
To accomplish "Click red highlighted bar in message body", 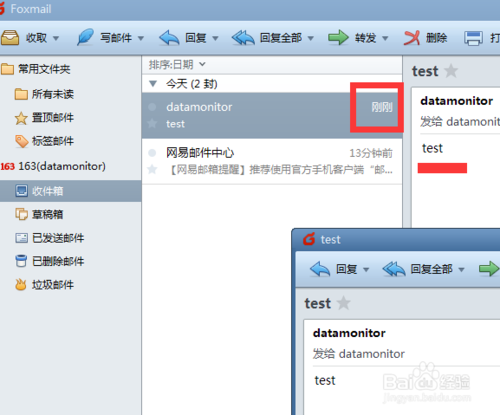I will 442,168.
